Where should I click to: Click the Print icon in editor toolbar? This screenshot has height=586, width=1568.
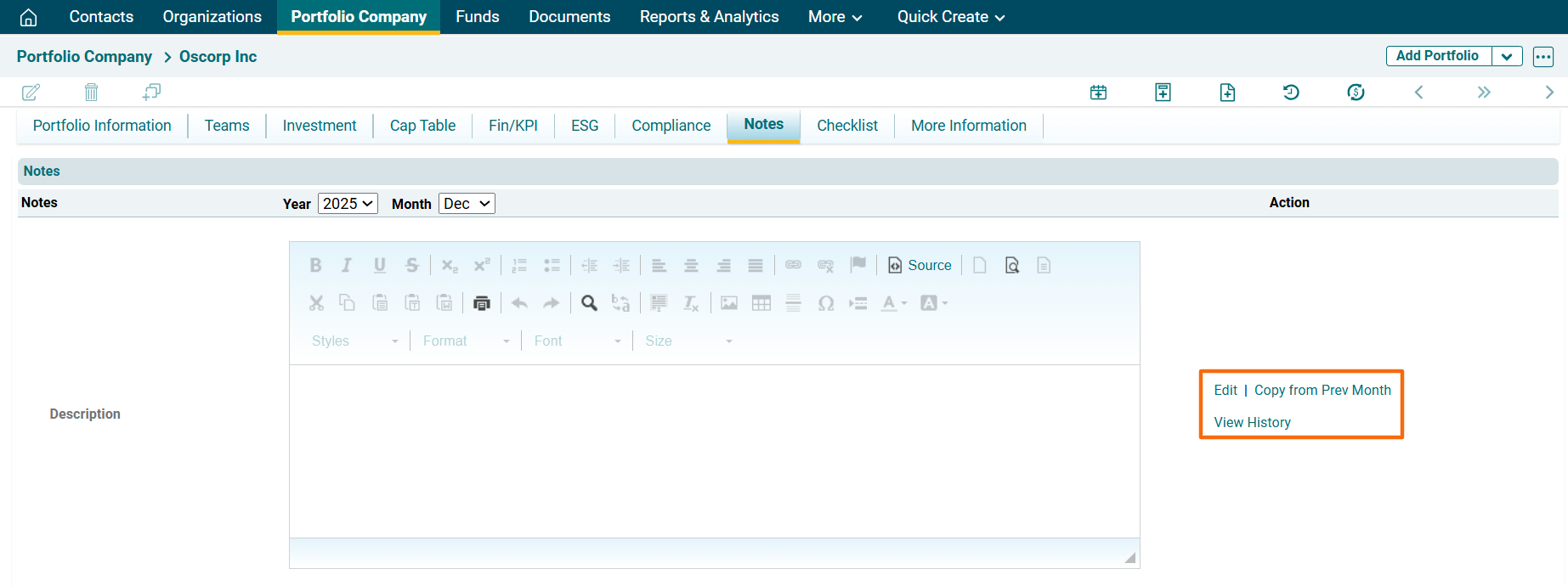482,303
